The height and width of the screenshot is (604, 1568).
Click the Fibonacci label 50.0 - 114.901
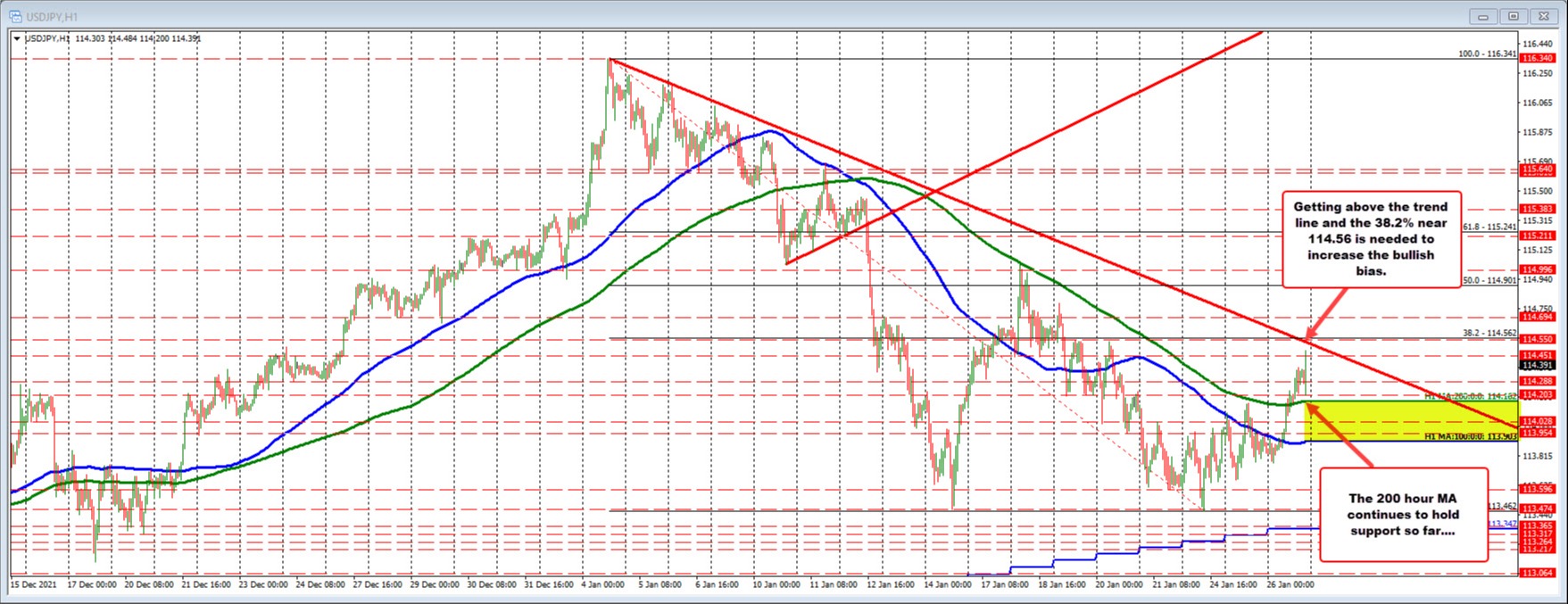click(x=1489, y=280)
